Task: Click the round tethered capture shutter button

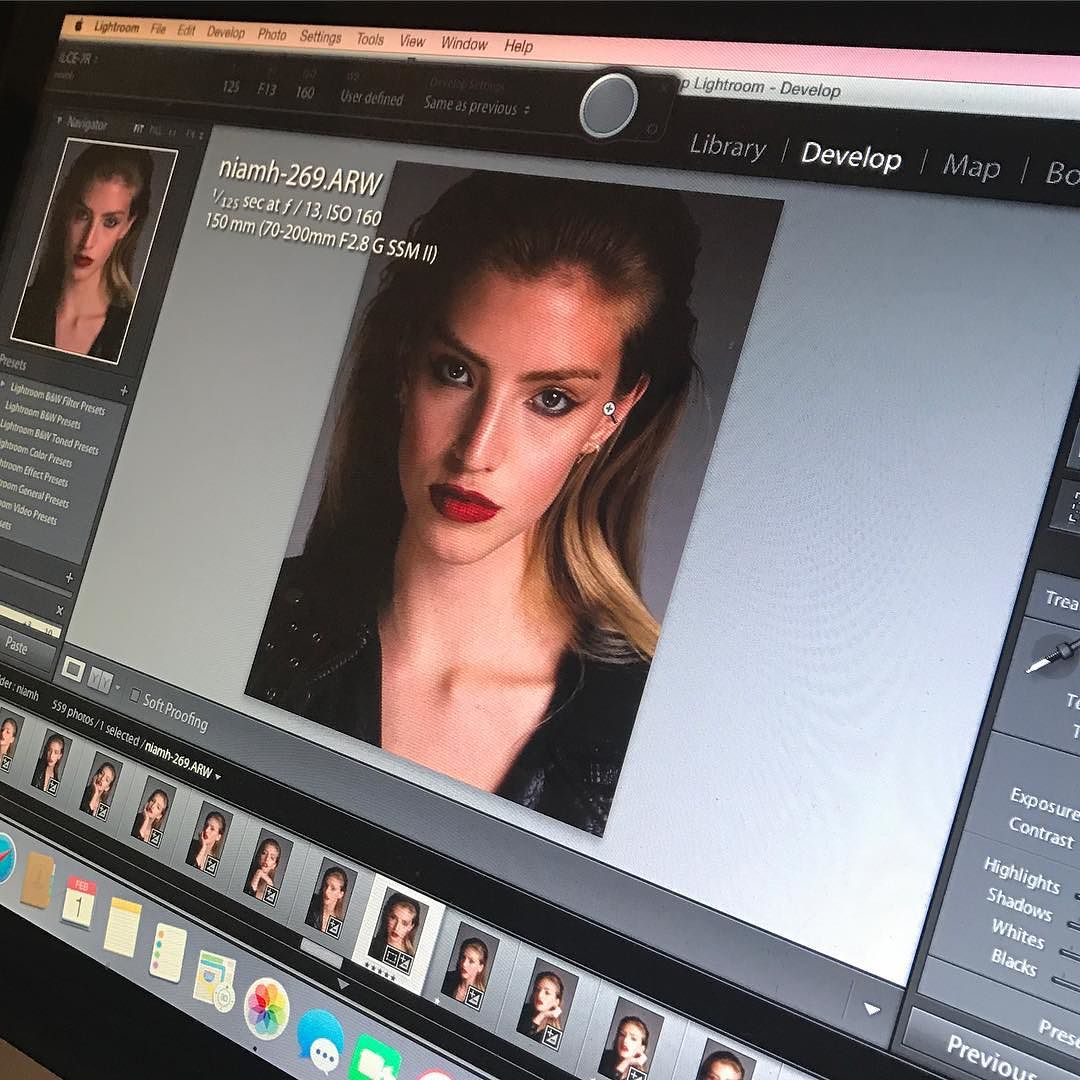Action: [609, 105]
